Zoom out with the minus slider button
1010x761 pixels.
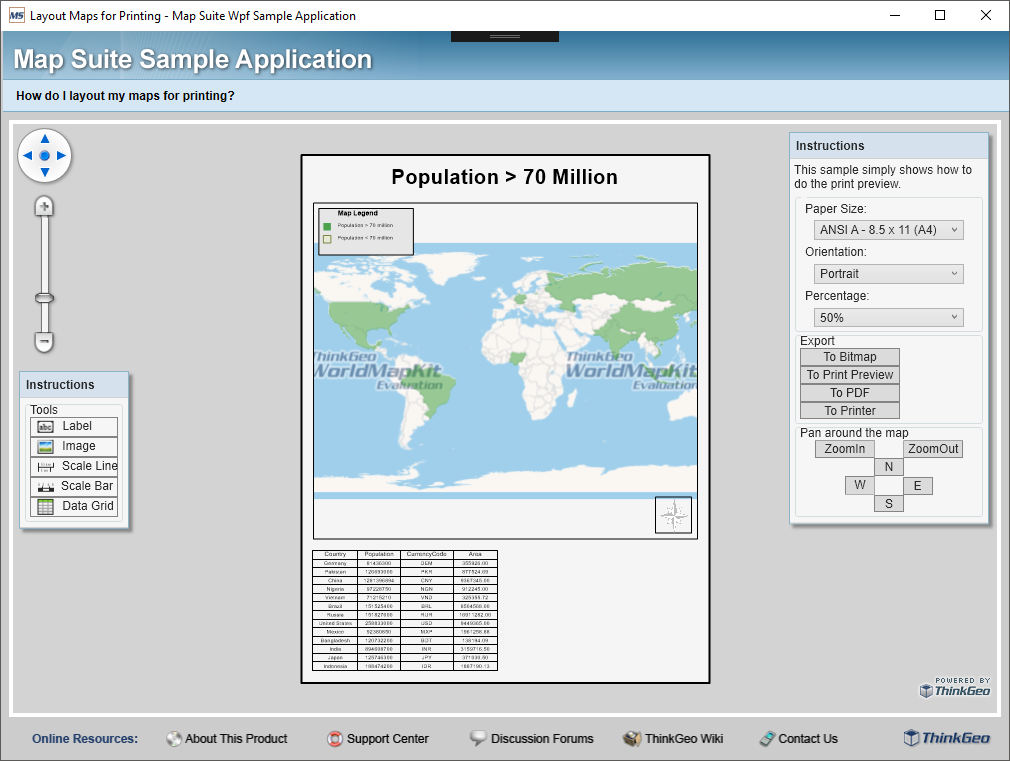pyautogui.click(x=44, y=342)
